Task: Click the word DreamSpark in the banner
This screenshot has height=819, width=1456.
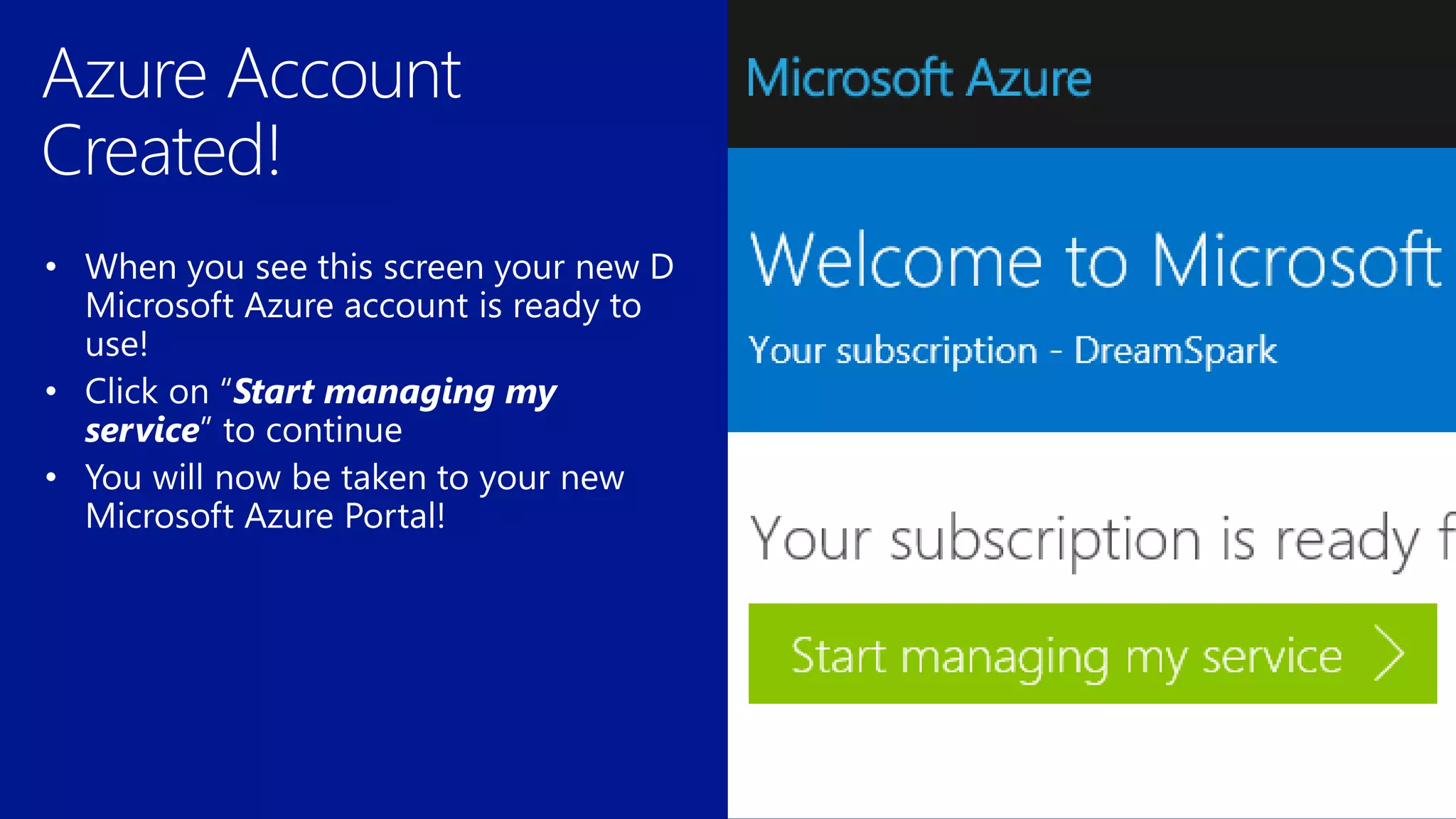Action: point(1175,351)
